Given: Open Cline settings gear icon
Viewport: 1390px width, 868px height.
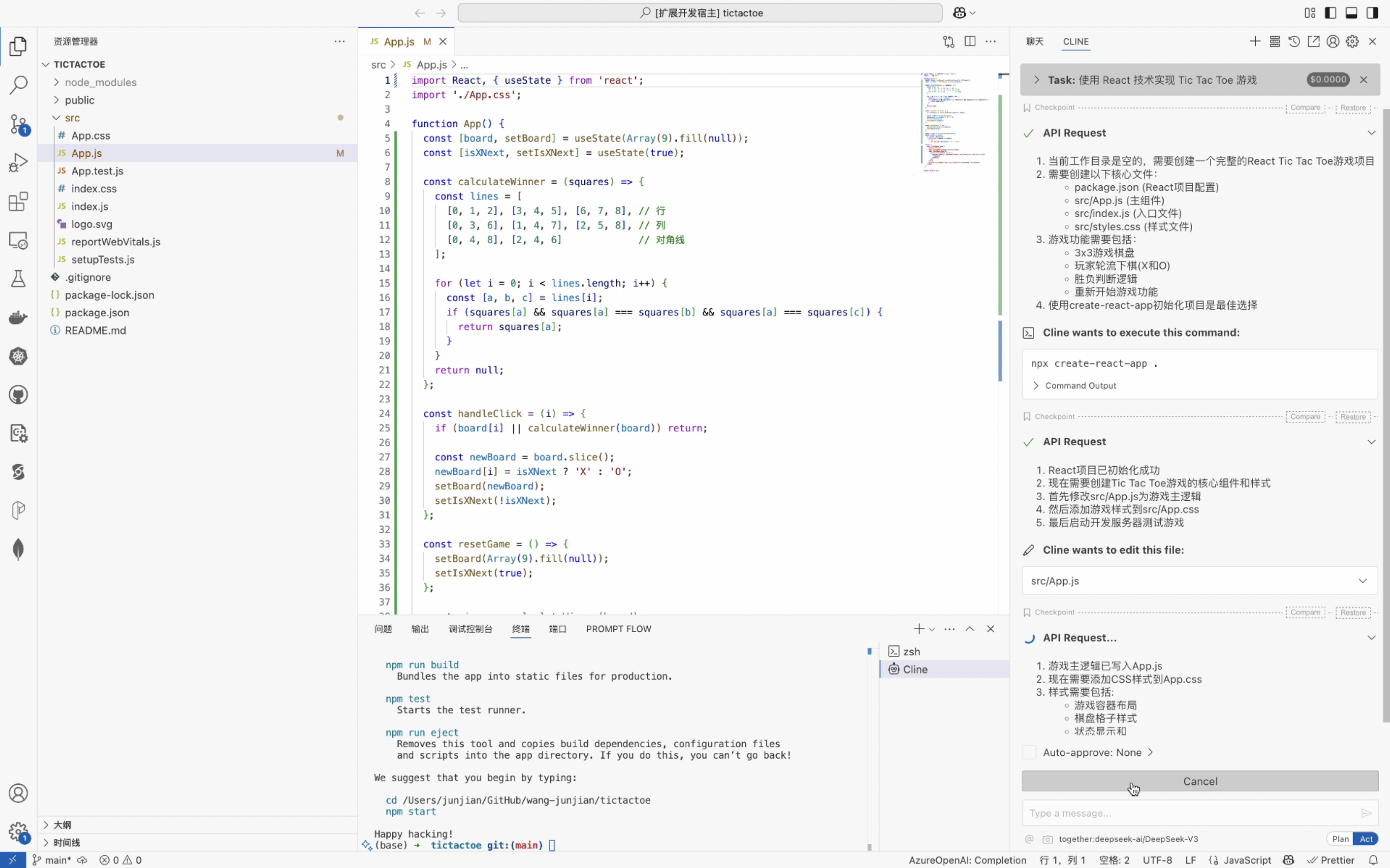Looking at the screenshot, I should tap(1352, 41).
